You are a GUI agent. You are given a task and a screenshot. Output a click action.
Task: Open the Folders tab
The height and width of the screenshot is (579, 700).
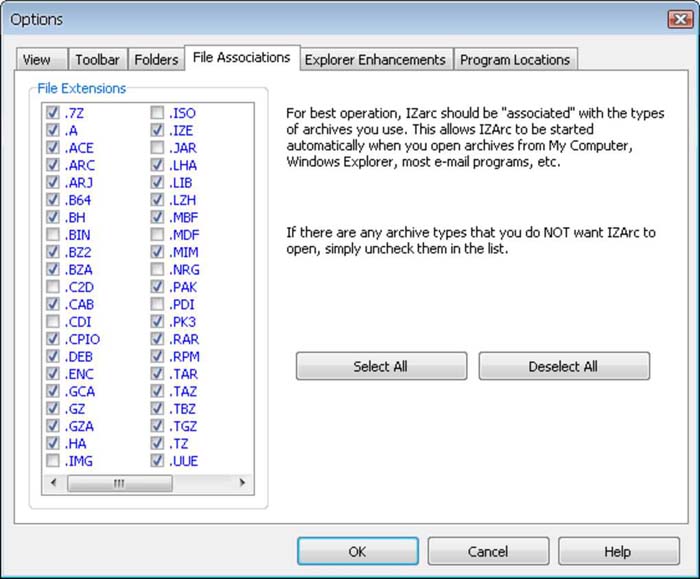click(156, 59)
